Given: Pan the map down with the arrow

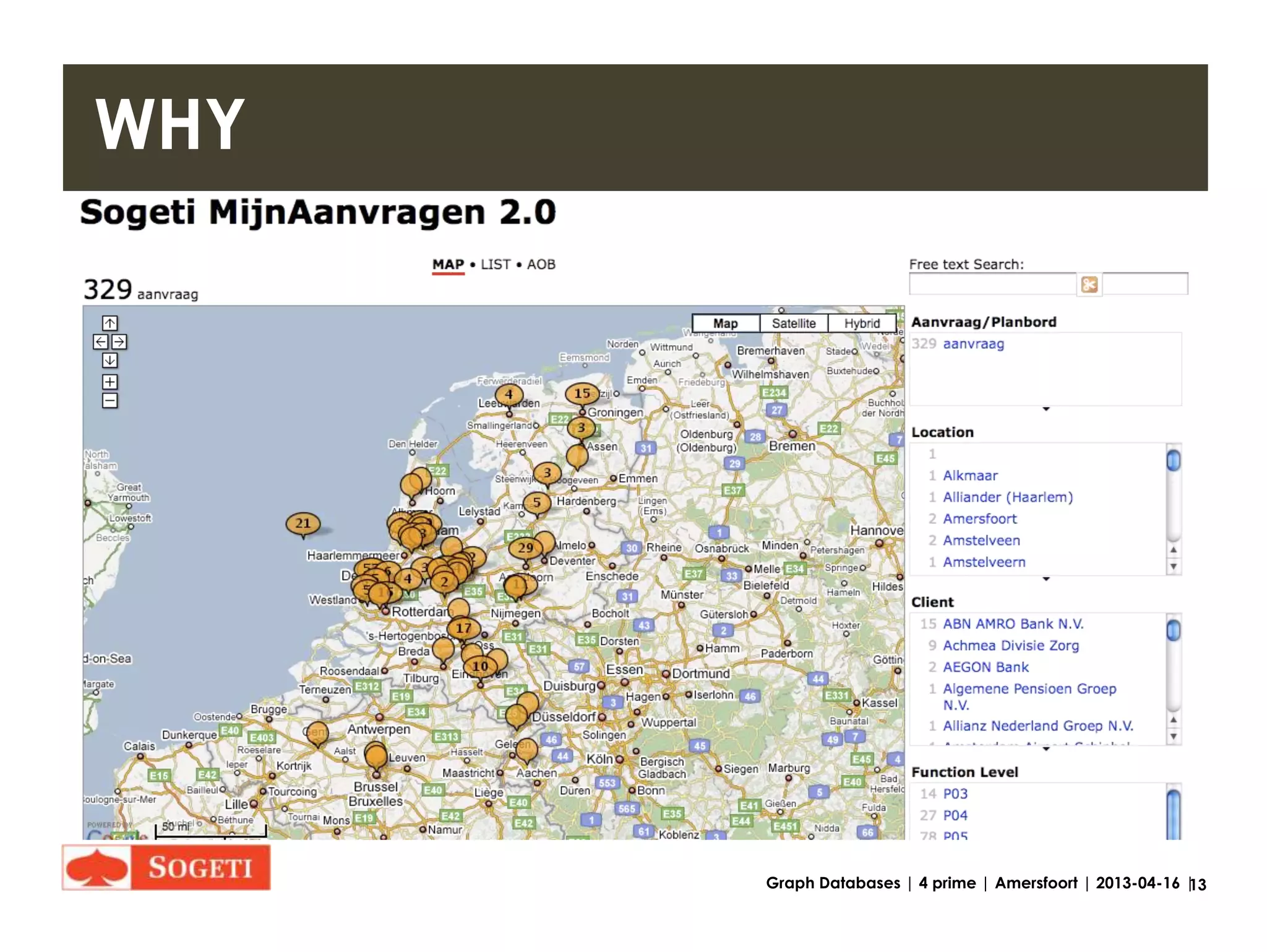Looking at the screenshot, I should [110, 360].
